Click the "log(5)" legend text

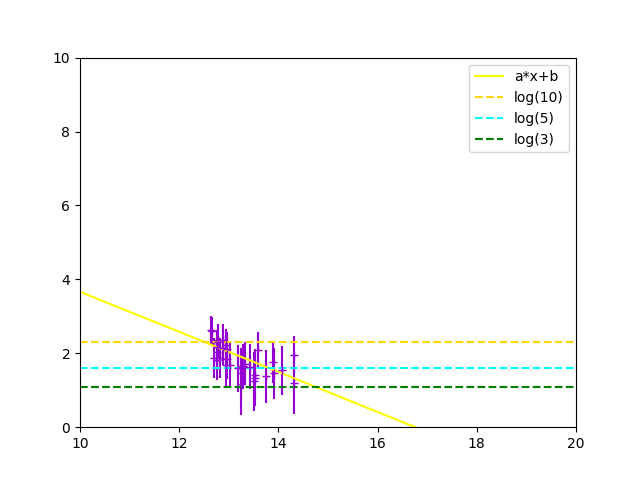[x=534, y=118]
